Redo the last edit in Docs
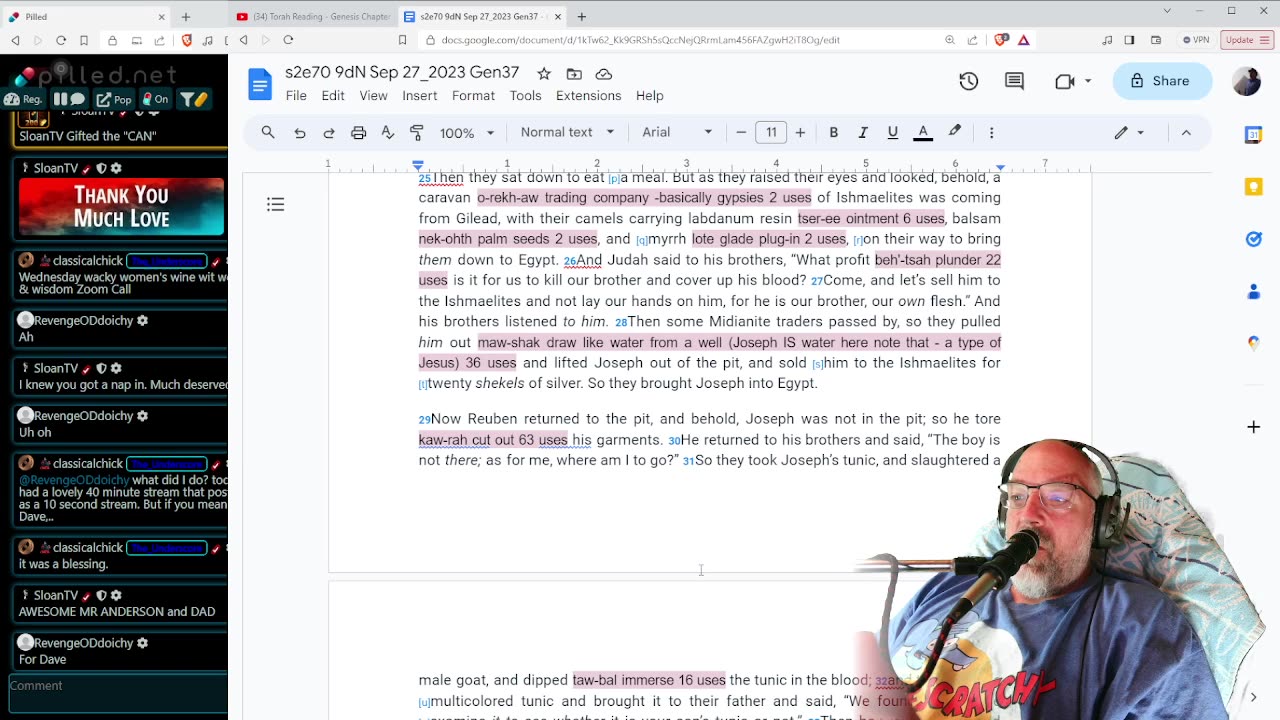1280x720 pixels. click(329, 132)
